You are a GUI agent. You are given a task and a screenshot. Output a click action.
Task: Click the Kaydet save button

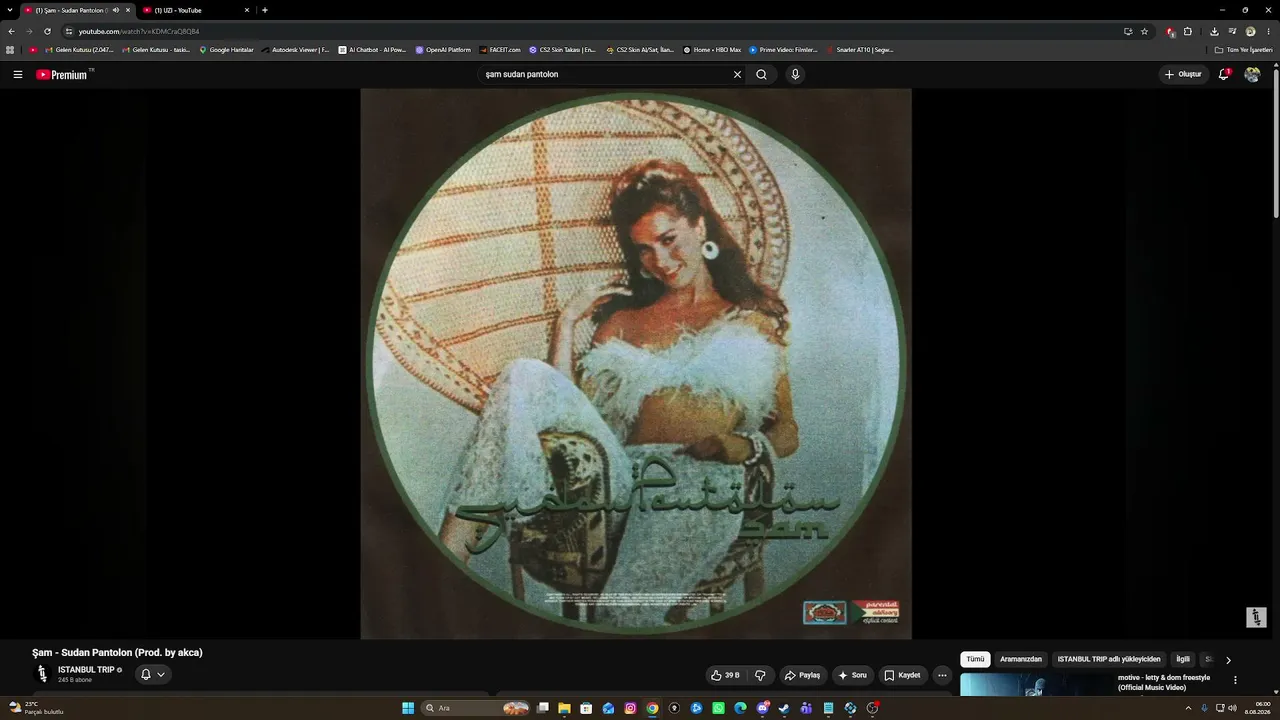point(902,675)
